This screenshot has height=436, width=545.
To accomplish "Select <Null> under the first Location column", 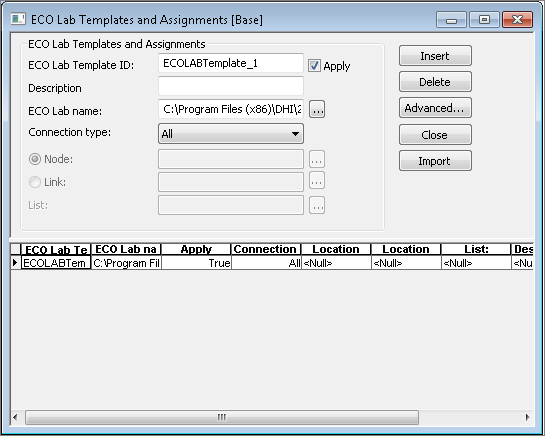I will click(336, 263).
